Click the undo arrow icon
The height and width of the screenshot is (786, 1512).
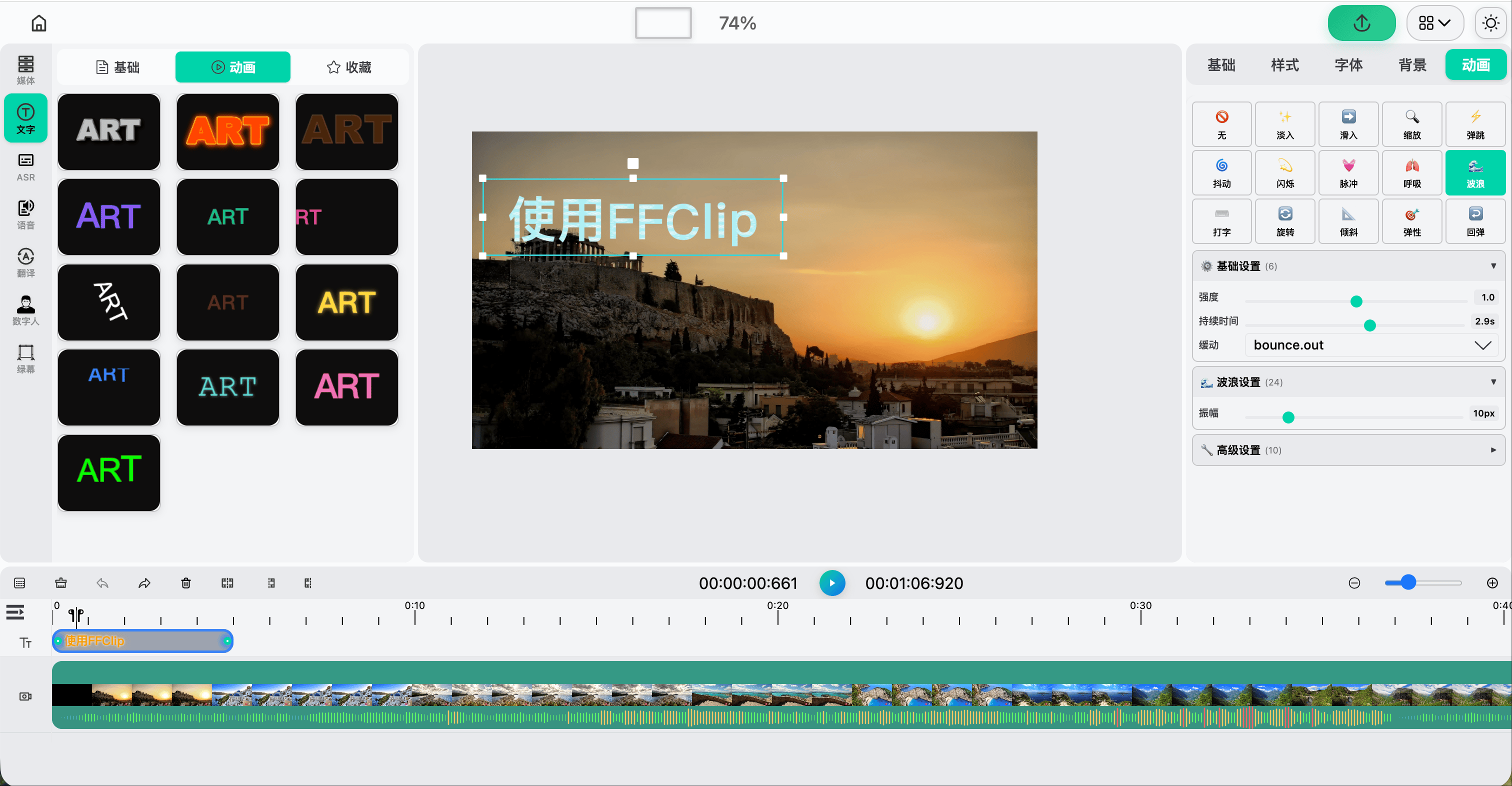coord(102,583)
